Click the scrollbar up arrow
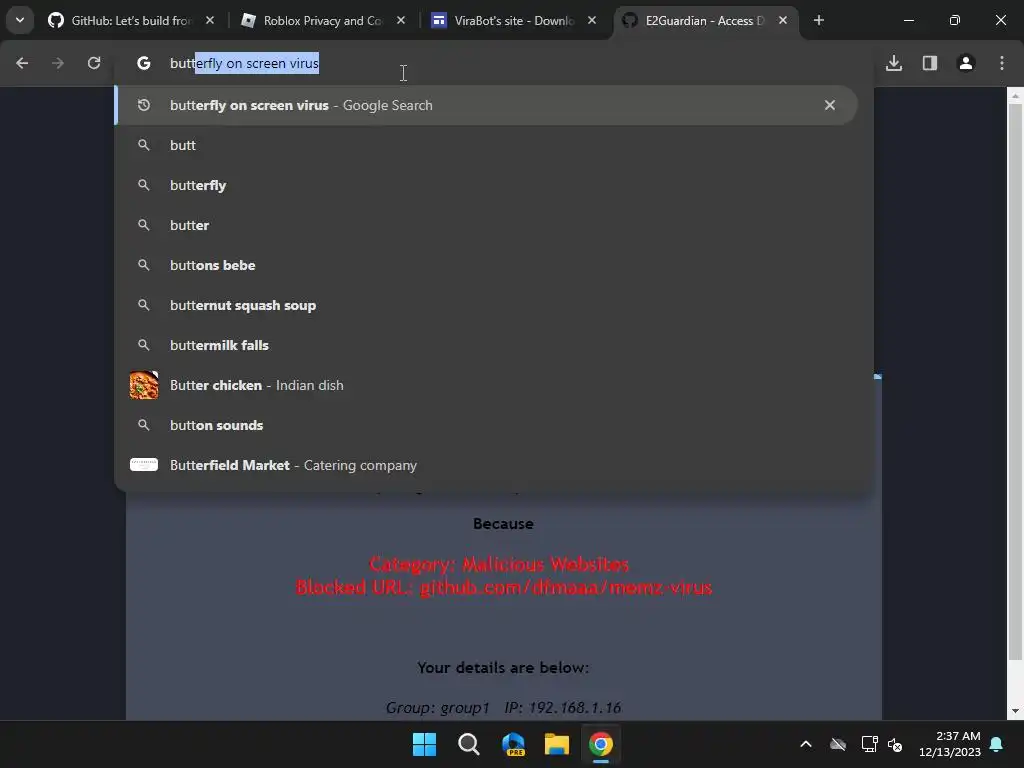 point(1015,95)
